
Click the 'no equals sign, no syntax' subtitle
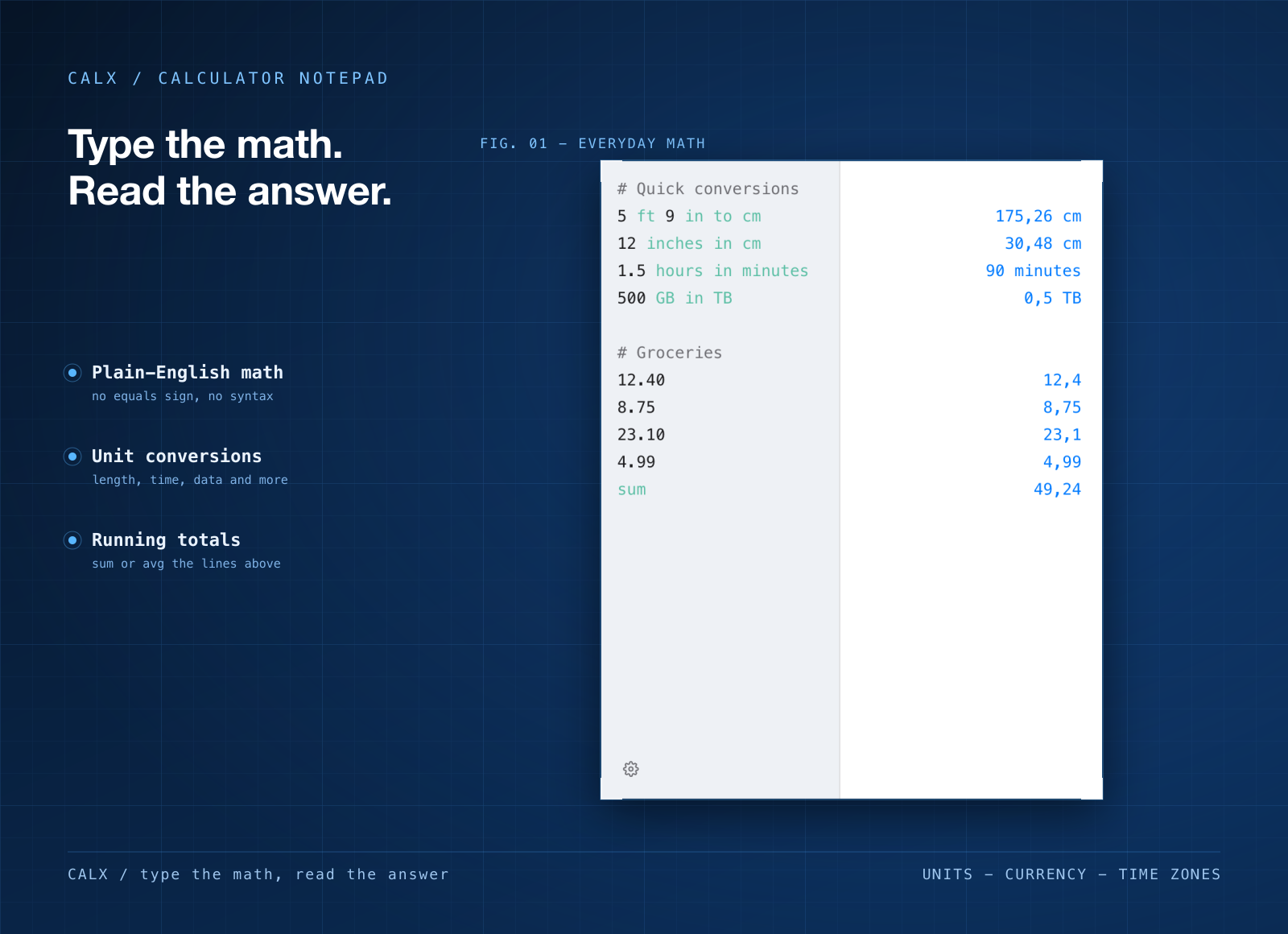click(x=183, y=396)
